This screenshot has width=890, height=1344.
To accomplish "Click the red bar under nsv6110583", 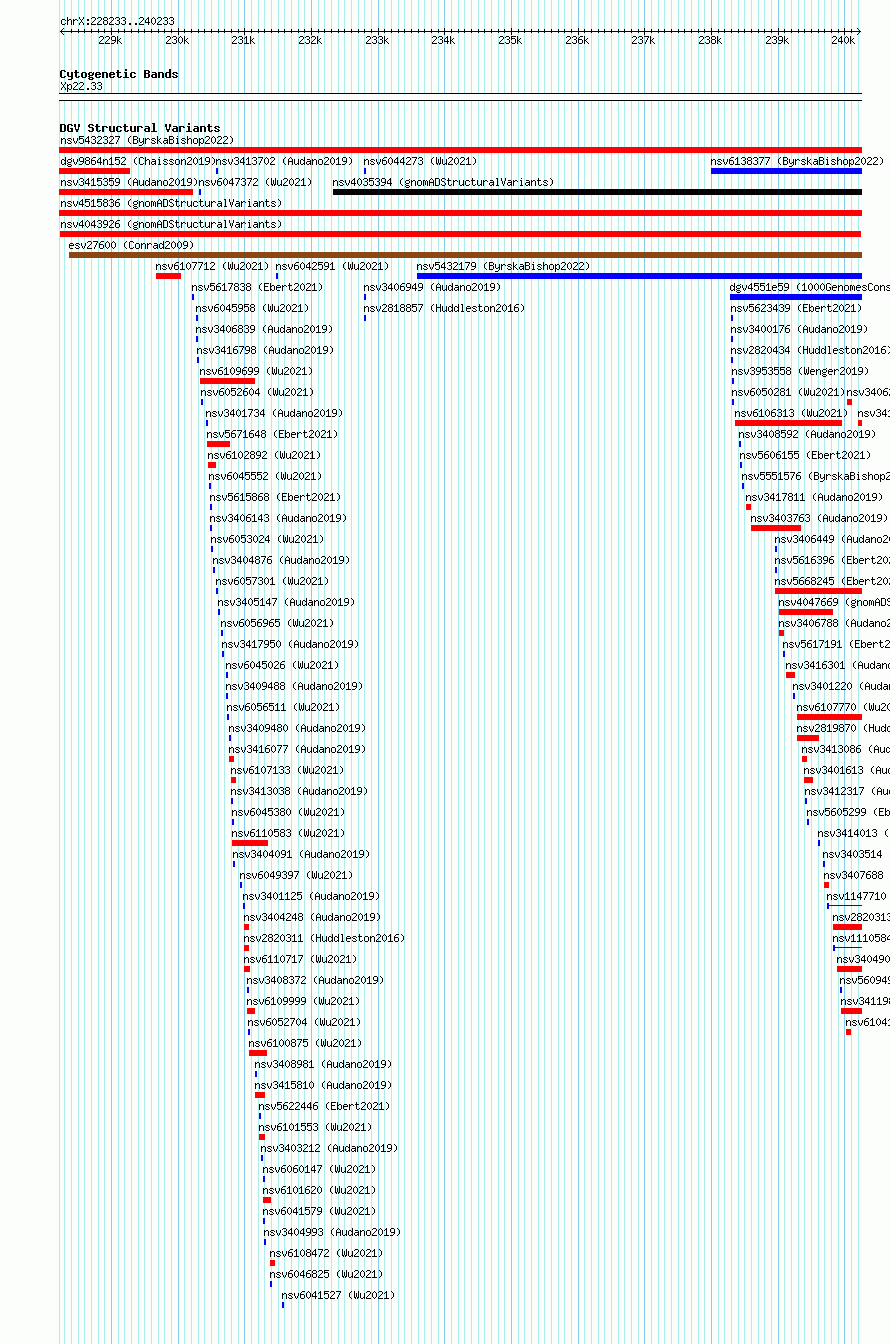I will click(250, 843).
